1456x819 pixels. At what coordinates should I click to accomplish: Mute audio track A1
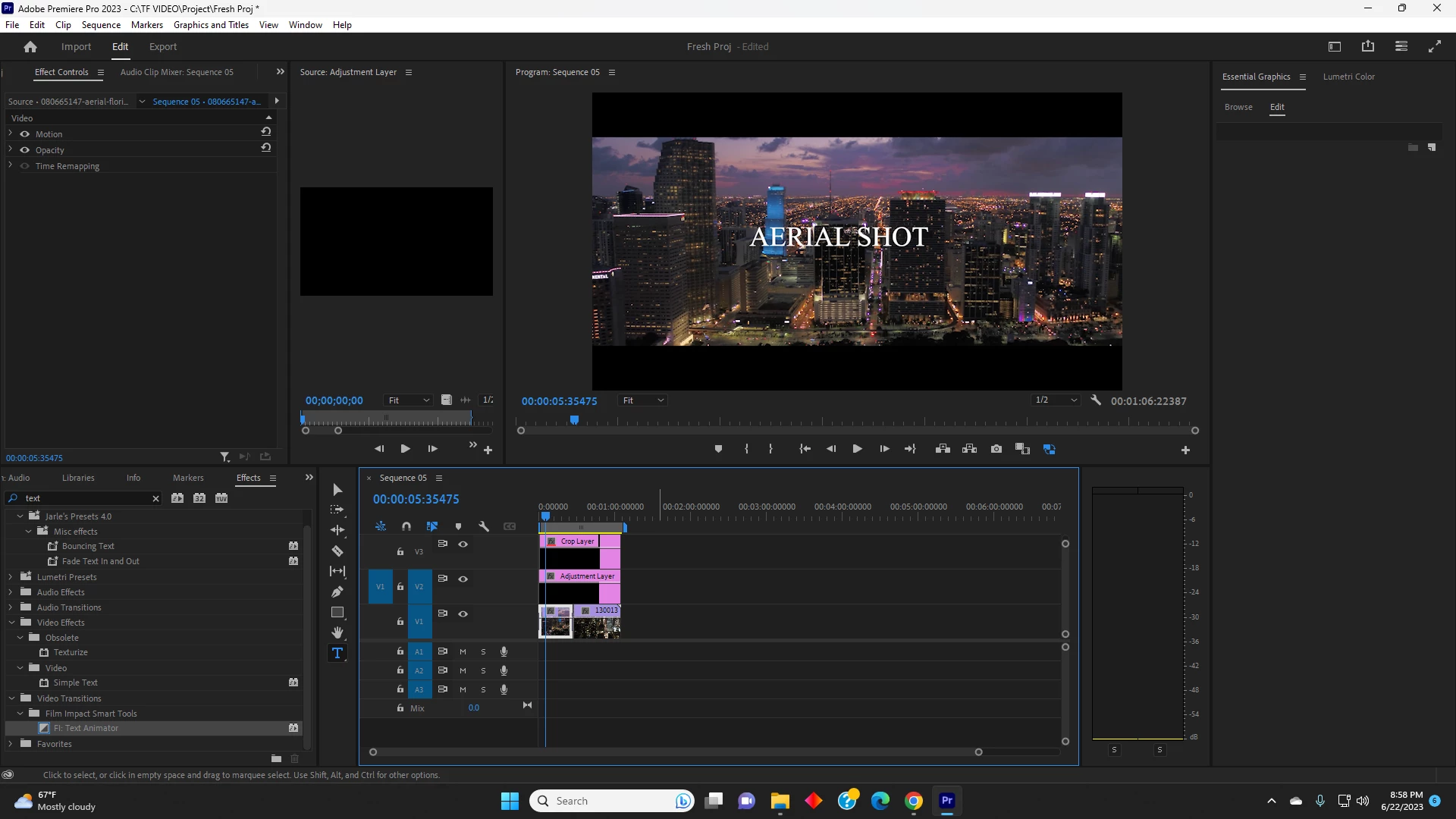click(463, 651)
